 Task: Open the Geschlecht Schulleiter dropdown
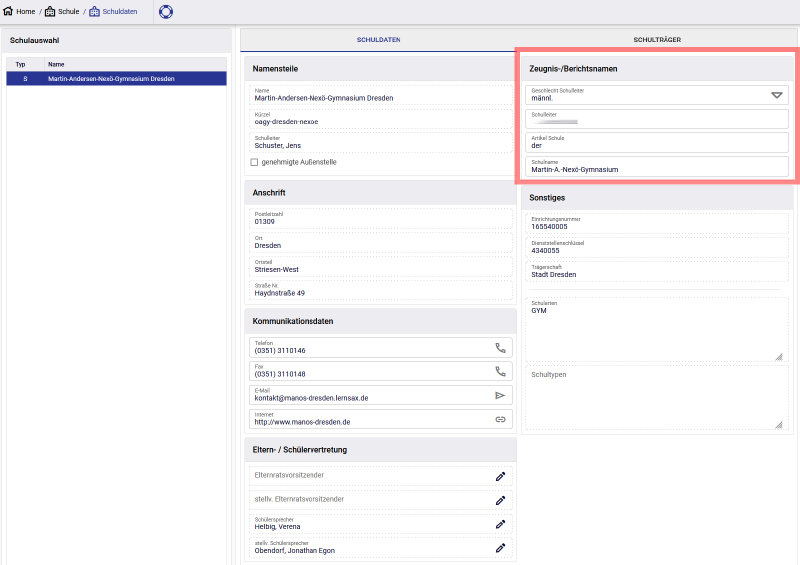point(777,95)
